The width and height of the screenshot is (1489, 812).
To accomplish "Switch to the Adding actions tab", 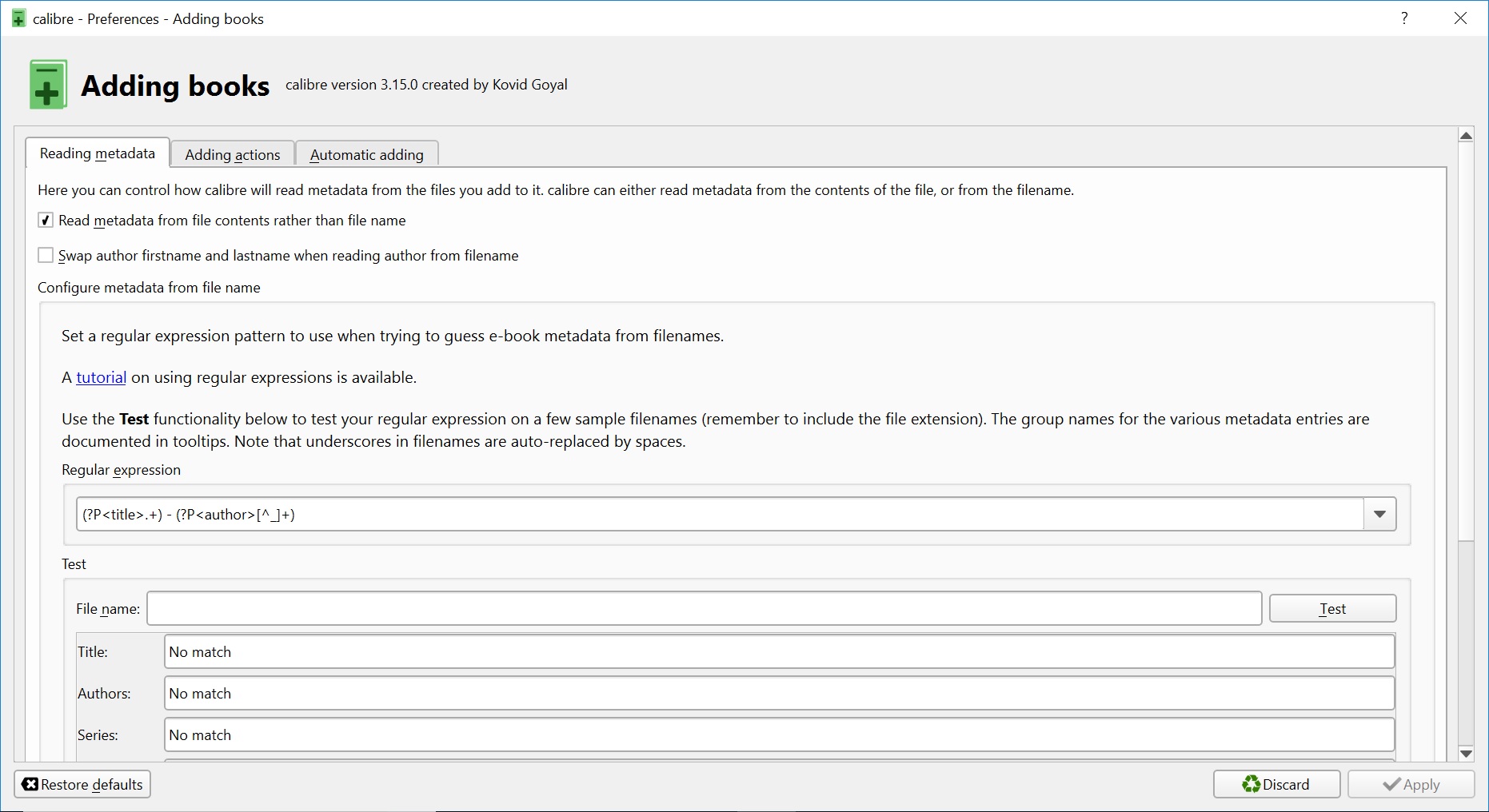I will tap(233, 154).
